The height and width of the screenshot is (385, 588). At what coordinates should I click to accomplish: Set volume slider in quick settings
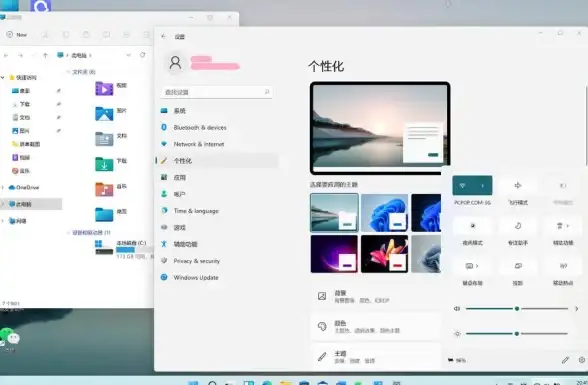(517, 309)
